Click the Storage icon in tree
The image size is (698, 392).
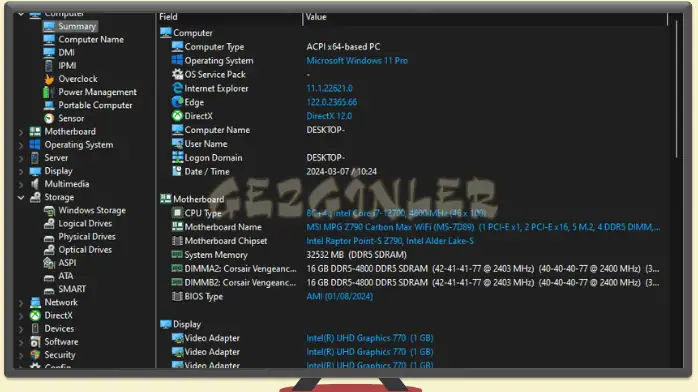point(35,197)
